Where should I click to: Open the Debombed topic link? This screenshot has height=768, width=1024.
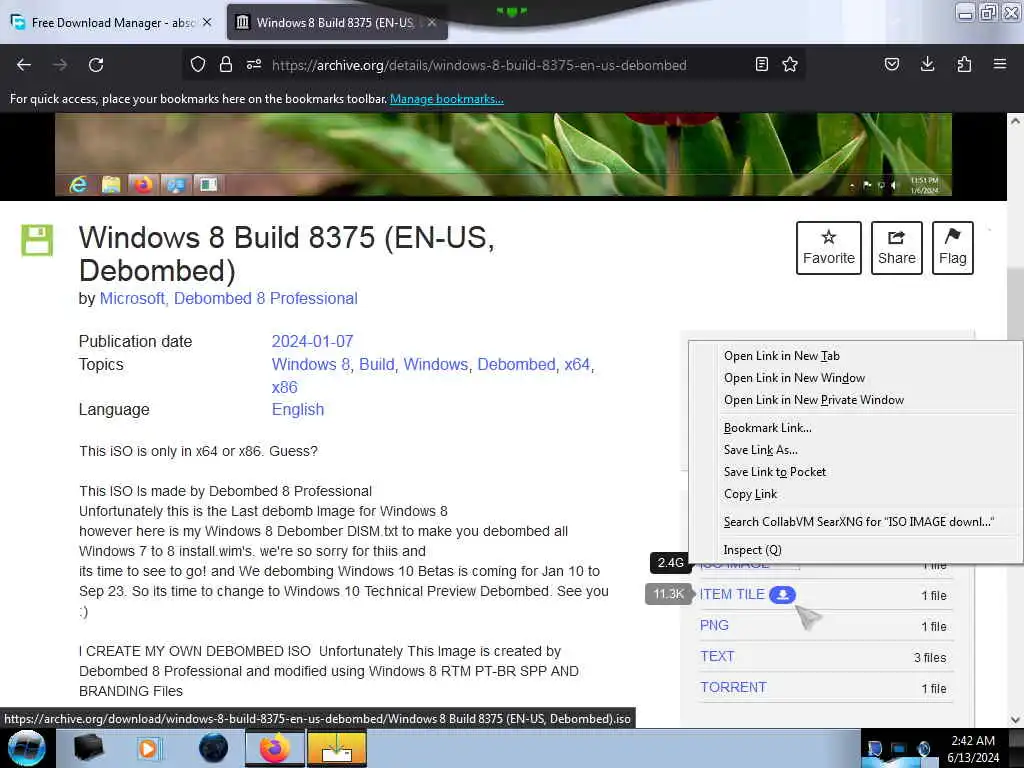coord(517,364)
